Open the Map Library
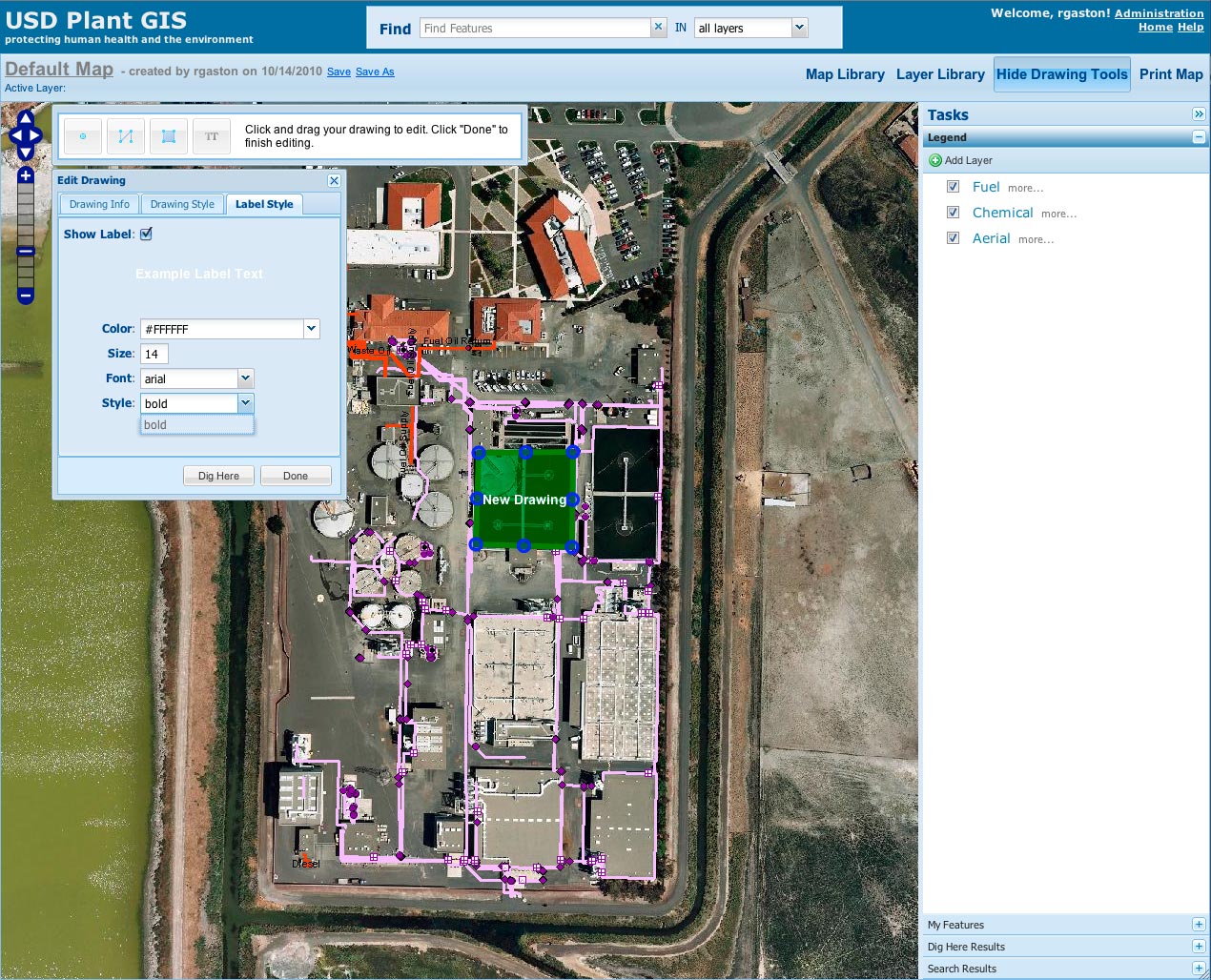This screenshot has width=1211, height=980. (x=845, y=73)
